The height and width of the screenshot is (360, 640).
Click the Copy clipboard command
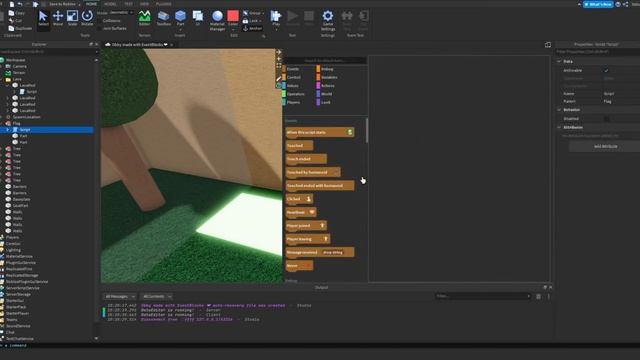click(x=16, y=13)
